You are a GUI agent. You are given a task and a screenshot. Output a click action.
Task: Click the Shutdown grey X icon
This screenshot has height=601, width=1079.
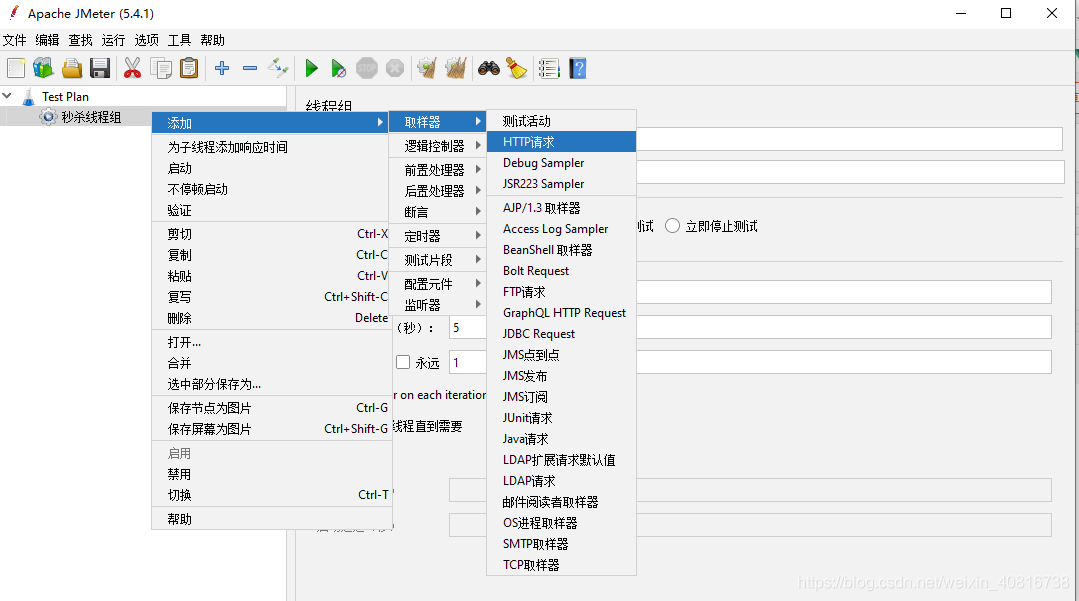tap(395, 68)
